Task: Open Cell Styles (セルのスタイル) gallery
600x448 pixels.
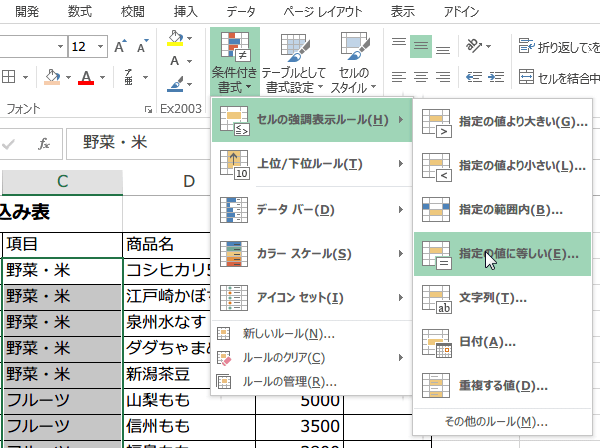Action: click(x=354, y=62)
